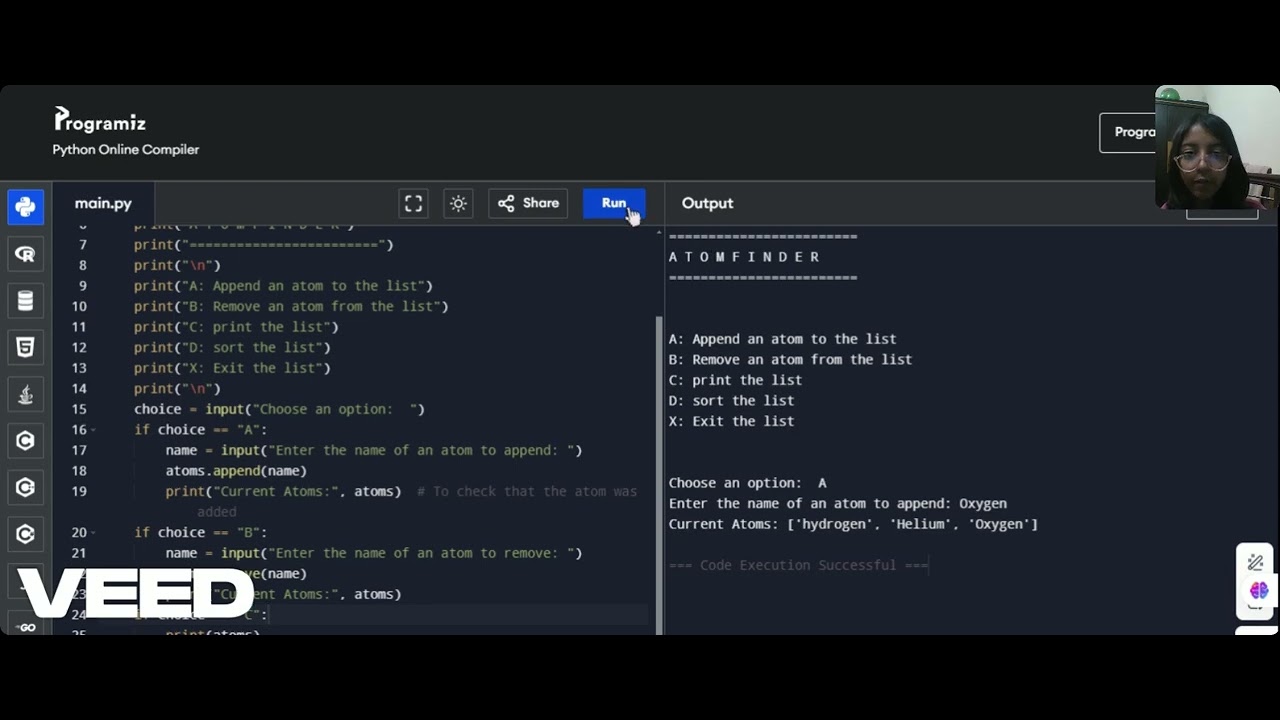Click line 15 choice input code
This screenshot has width=1280, height=720.
tap(279, 409)
